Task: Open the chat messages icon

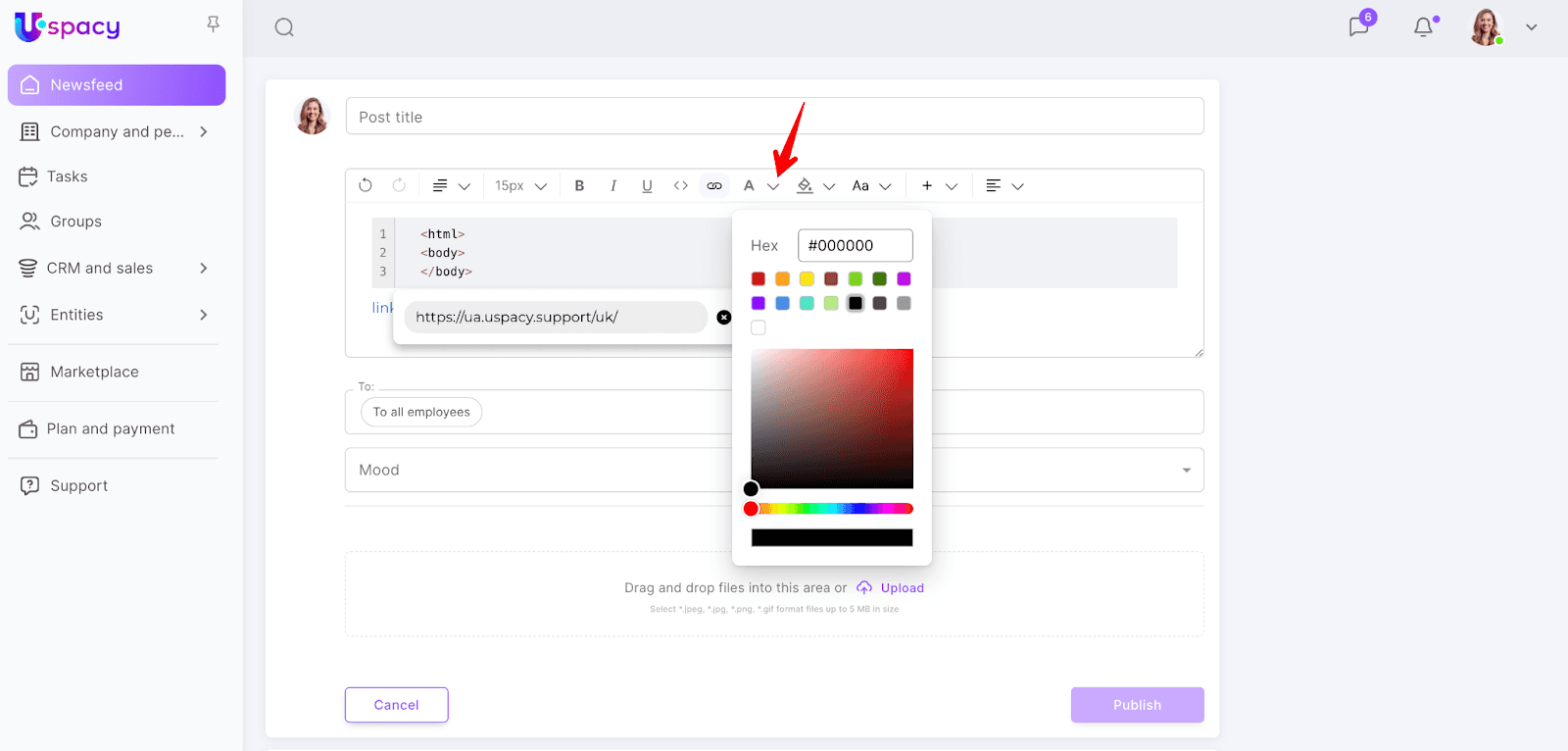Action: click(x=1359, y=26)
